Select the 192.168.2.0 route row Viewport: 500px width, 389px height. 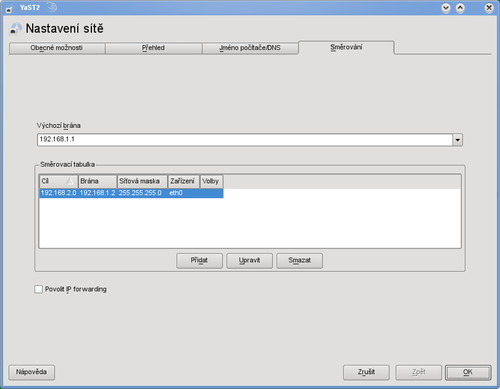pos(131,193)
